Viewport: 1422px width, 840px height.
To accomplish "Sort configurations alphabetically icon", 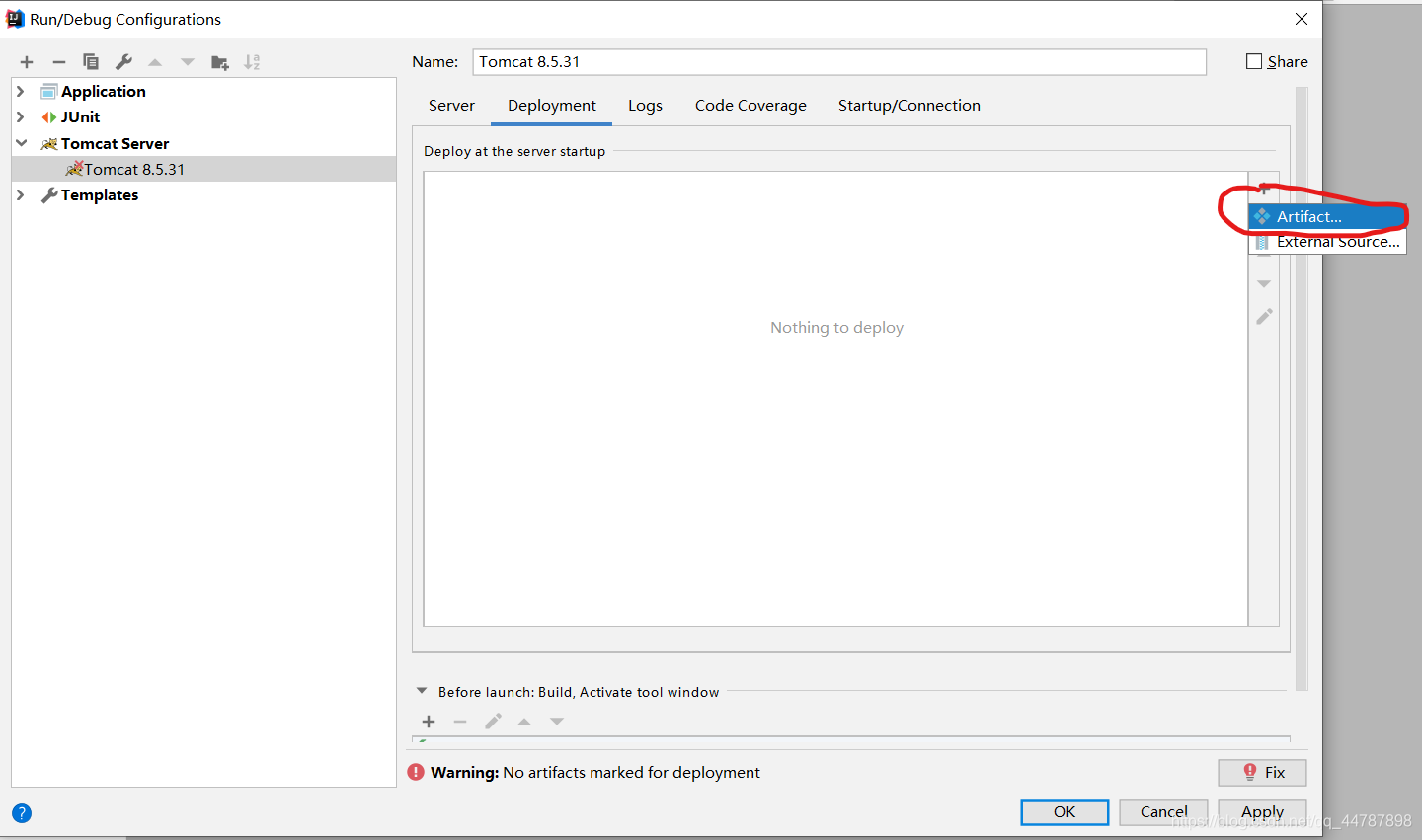I will click(252, 62).
